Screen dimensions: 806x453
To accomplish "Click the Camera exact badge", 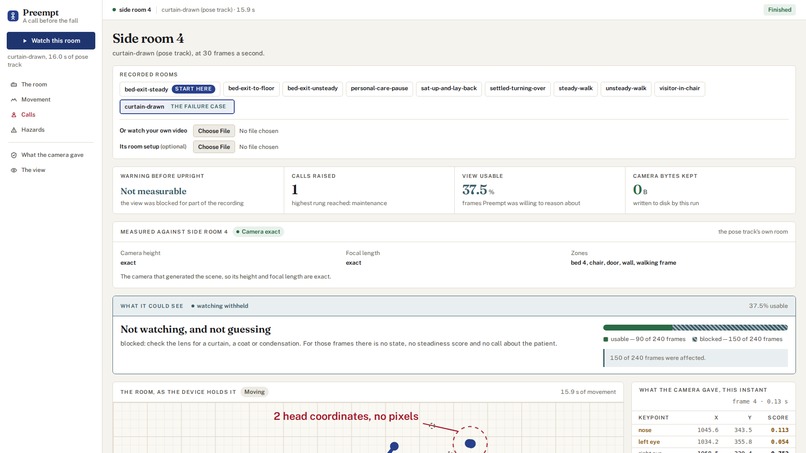I will point(258,232).
